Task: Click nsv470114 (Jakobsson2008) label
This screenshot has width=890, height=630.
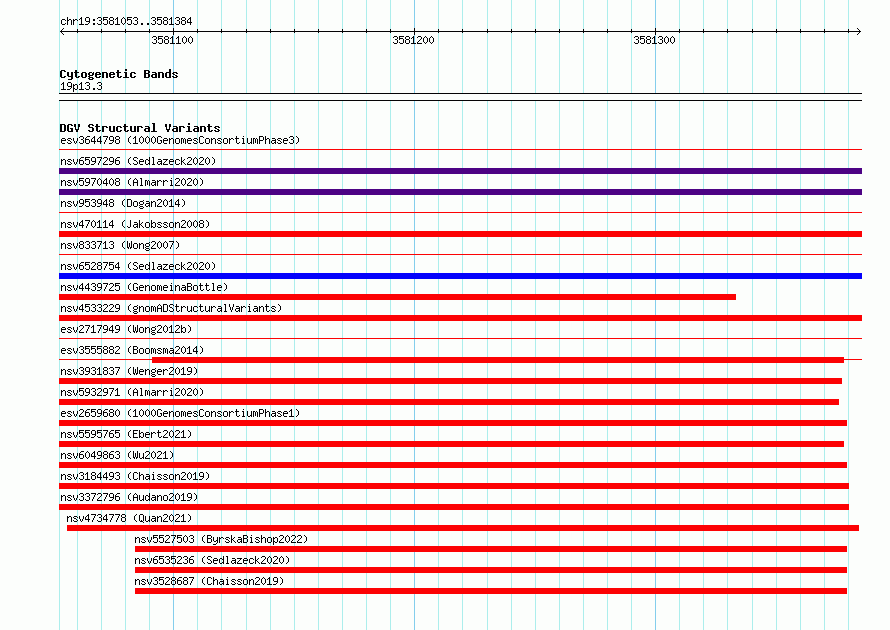Action: tap(135, 224)
